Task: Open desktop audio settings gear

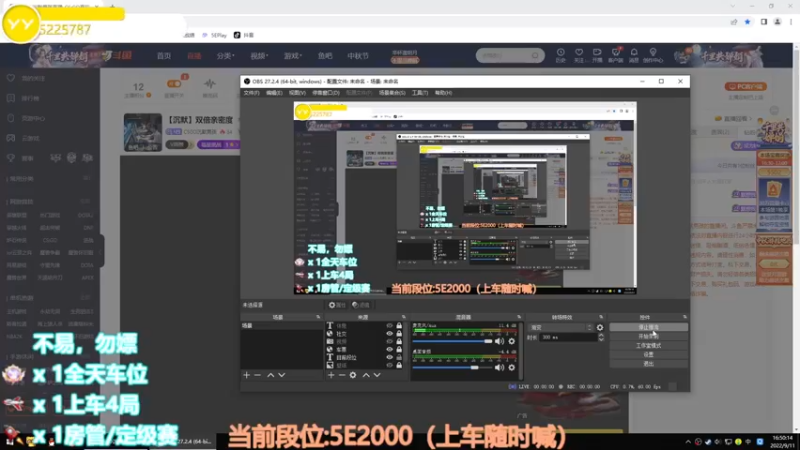Action: point(511,367)
